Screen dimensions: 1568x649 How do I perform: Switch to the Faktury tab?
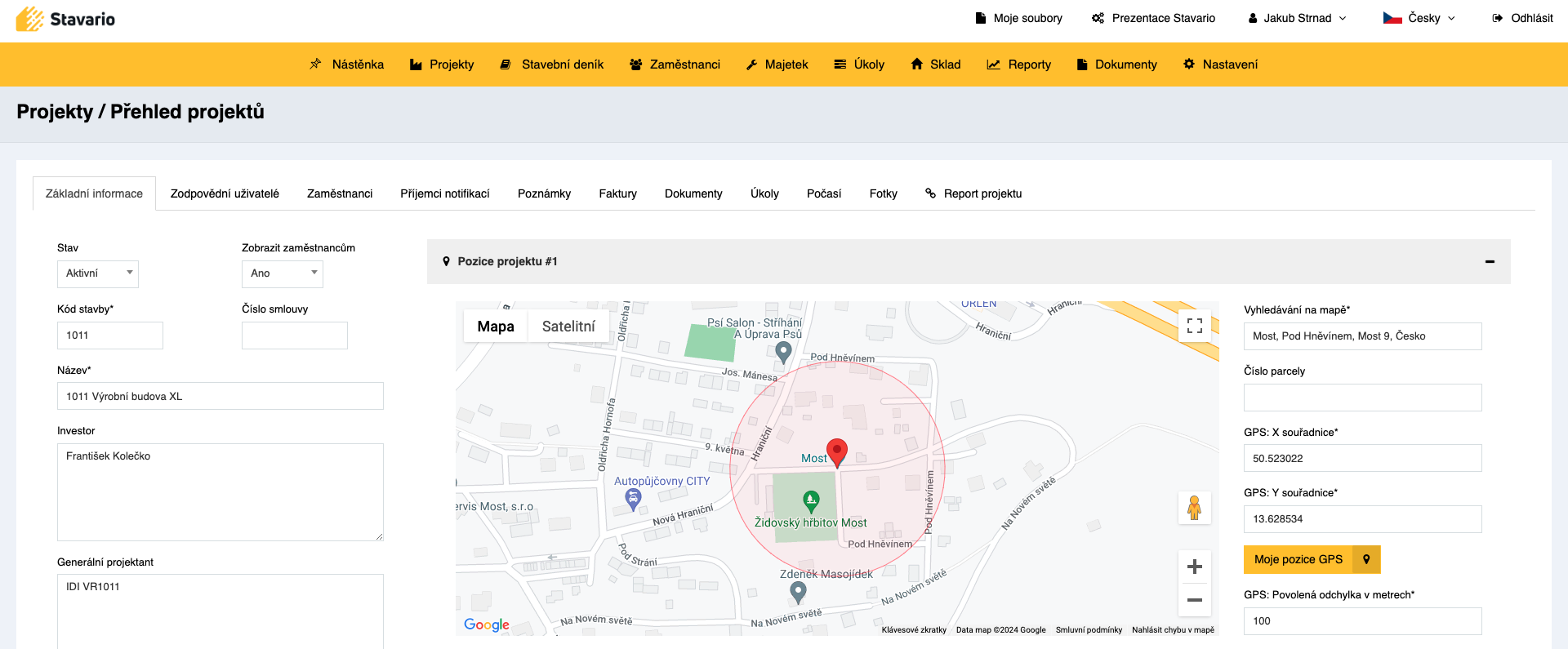click(617, 193)
